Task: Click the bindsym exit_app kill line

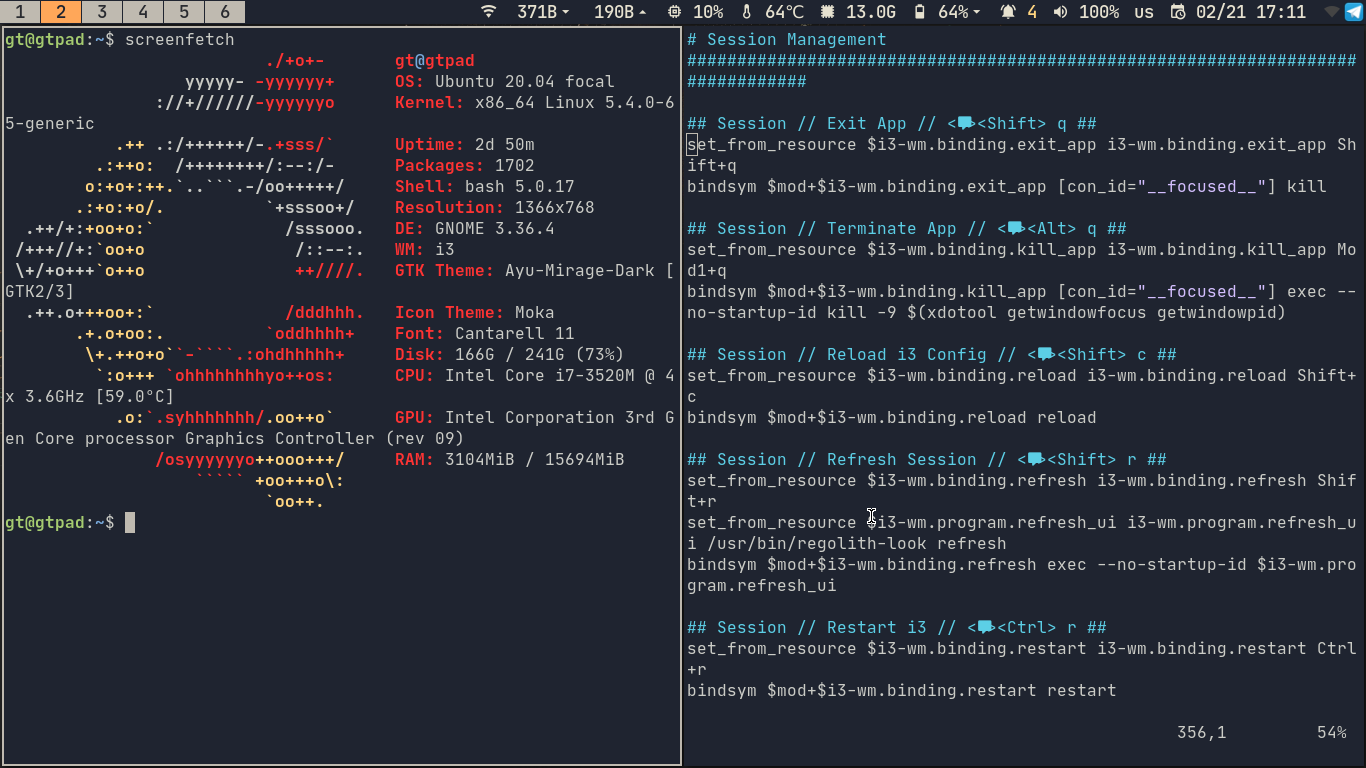Action: 1007,187
